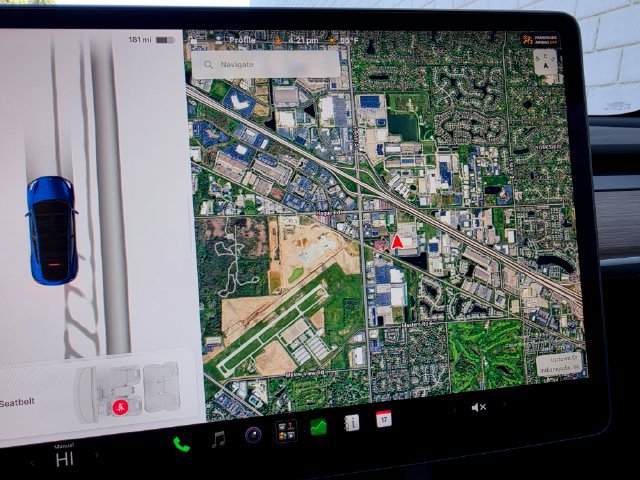Screen dimensions: 640x480
Task: Increase cabin temperature with right arrow
Action: point(97,454)
